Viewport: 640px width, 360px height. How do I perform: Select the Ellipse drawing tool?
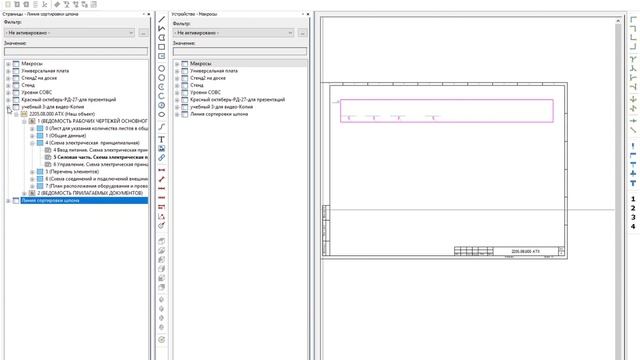[162, 115]
